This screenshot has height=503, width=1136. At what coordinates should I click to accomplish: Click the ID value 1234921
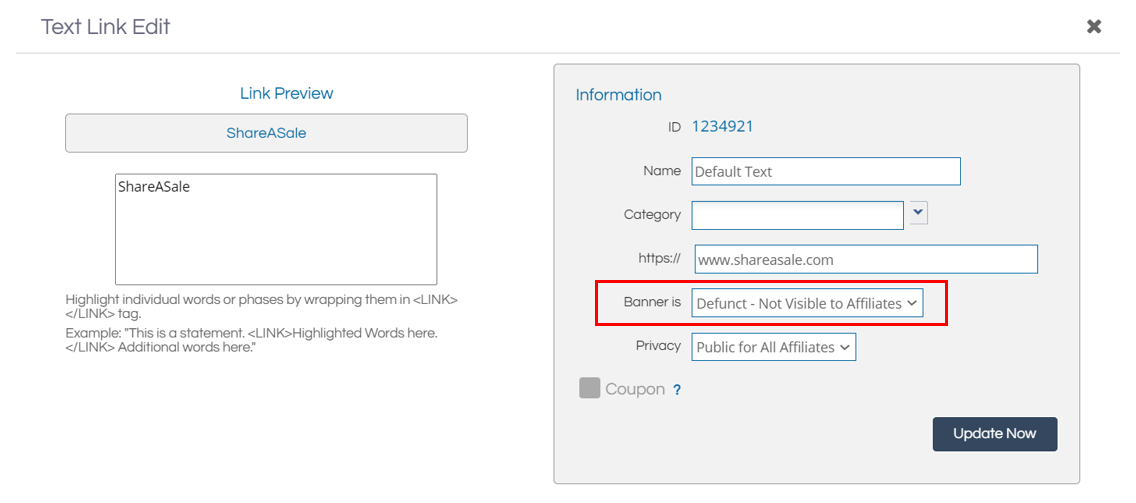click(722, 127)
